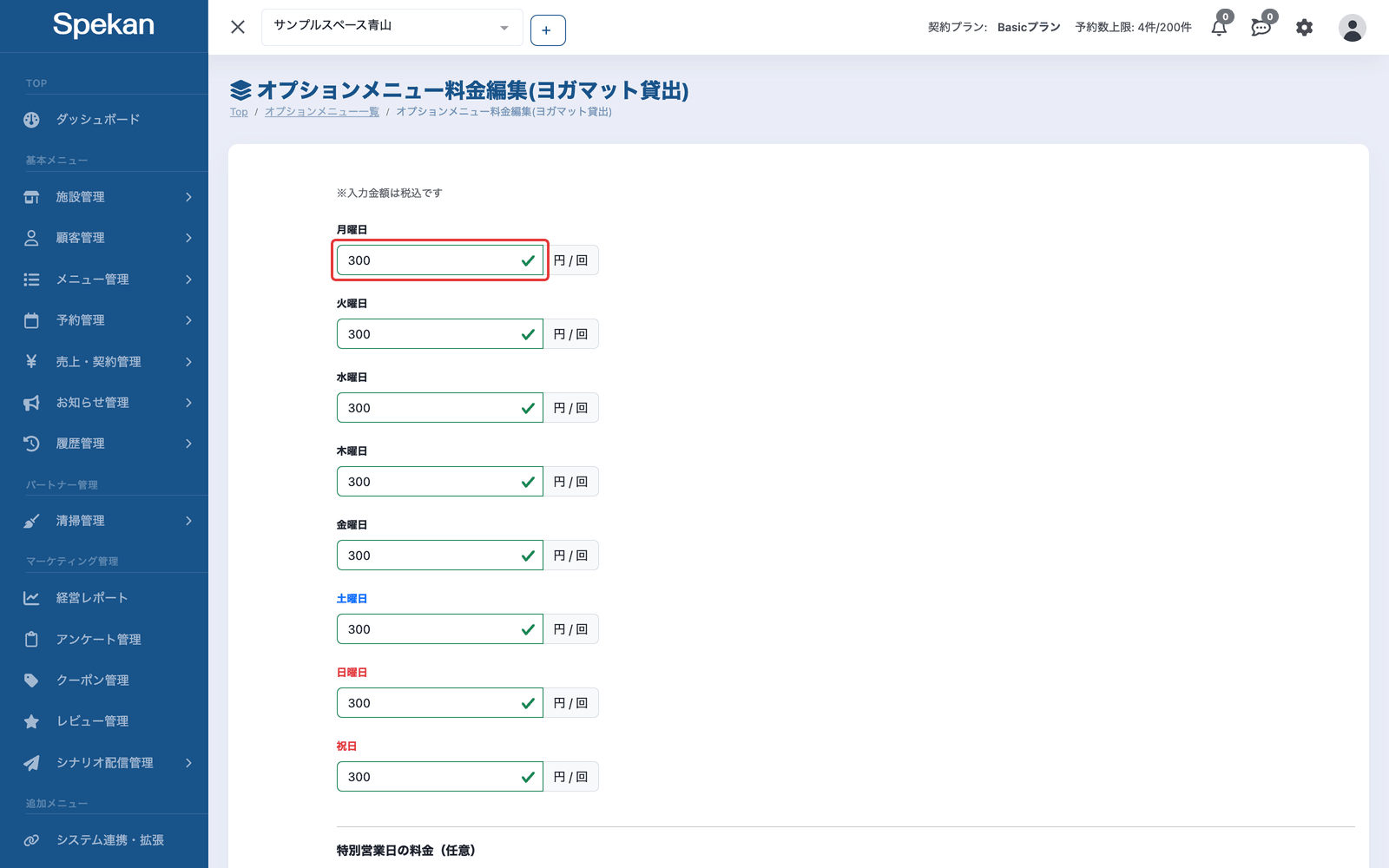Expand the シナリオ配信管理 menu
Image resolution: width=1389 pixels, height=868 pixels.
[x=104, y=763]
